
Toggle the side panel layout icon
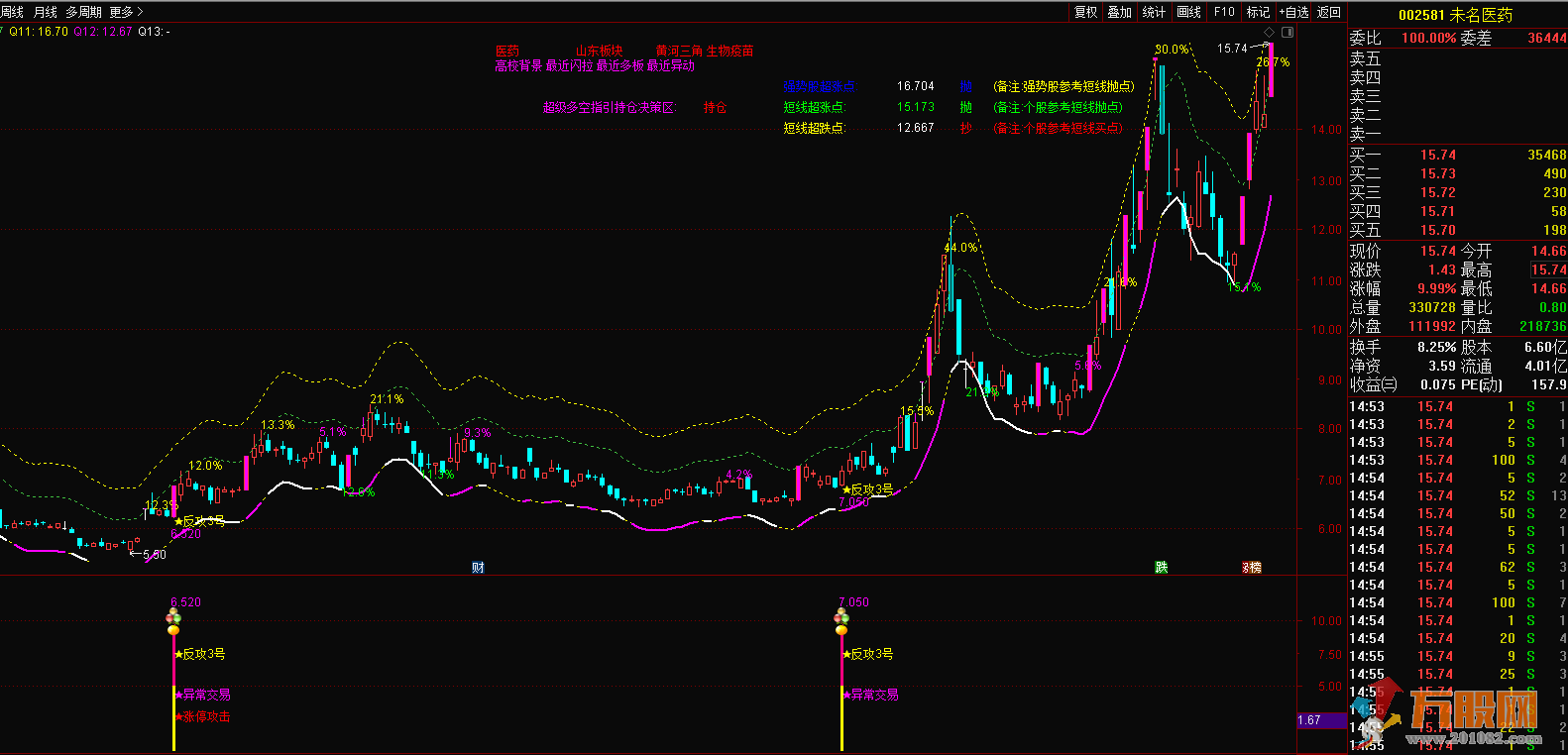(1287, 33)
